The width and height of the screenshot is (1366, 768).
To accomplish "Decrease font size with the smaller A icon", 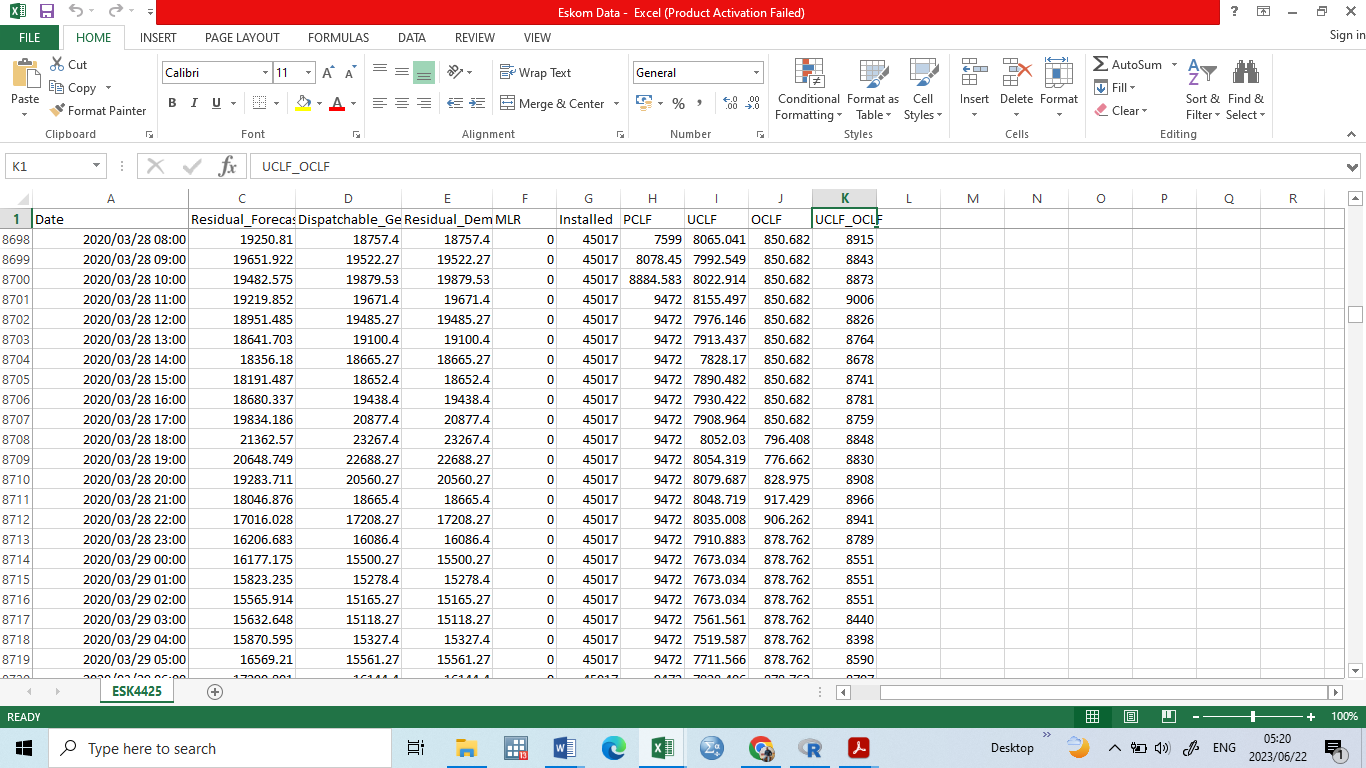I will (x=350, y=73).
